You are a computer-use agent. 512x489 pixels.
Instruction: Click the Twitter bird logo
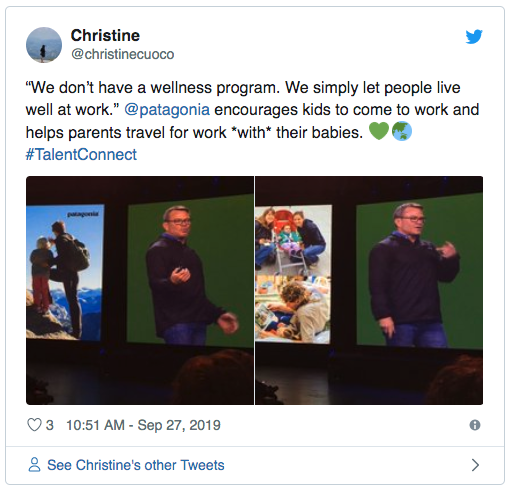474,36
